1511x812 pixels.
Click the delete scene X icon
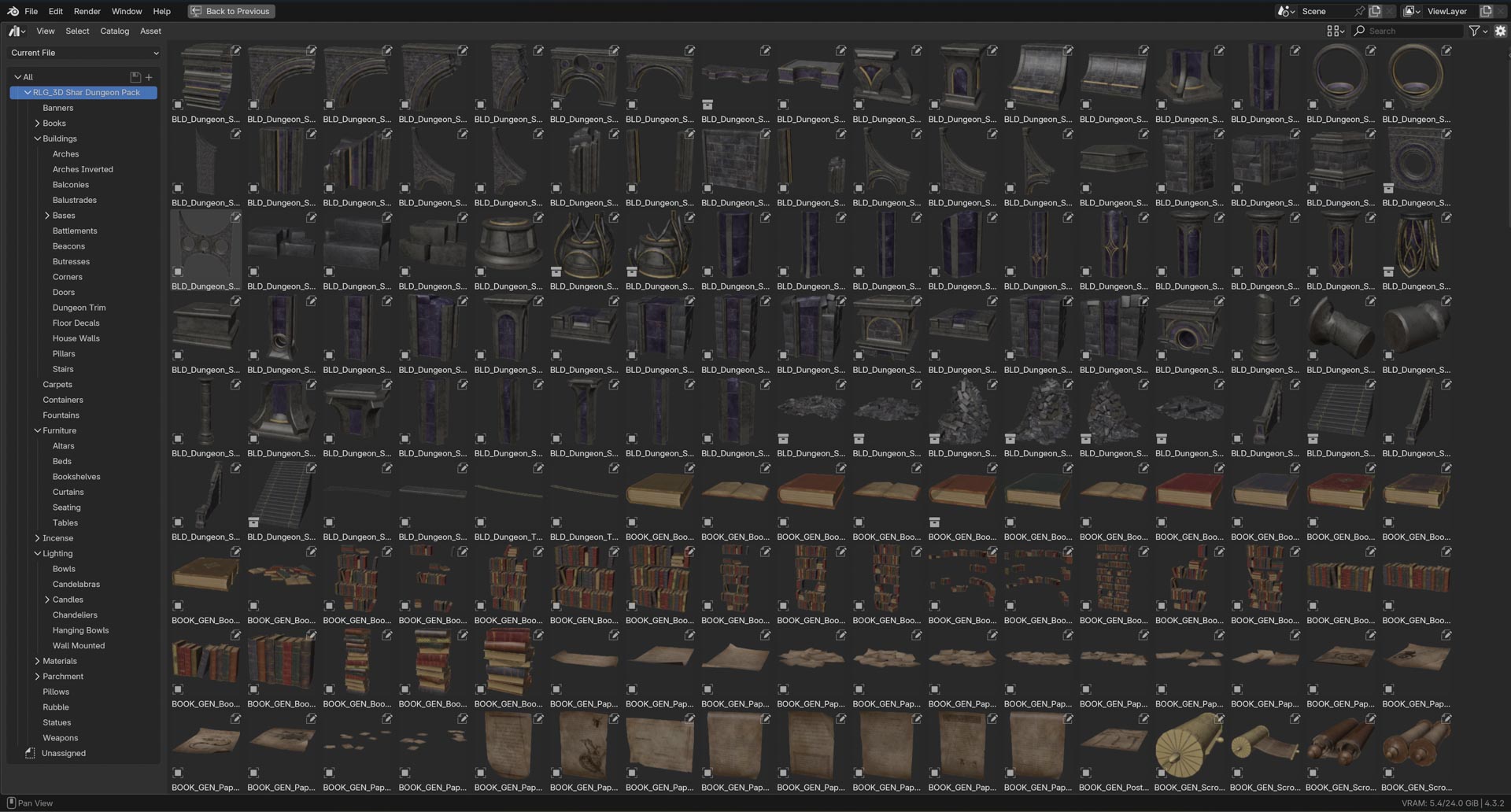[x=1390, y=11]
